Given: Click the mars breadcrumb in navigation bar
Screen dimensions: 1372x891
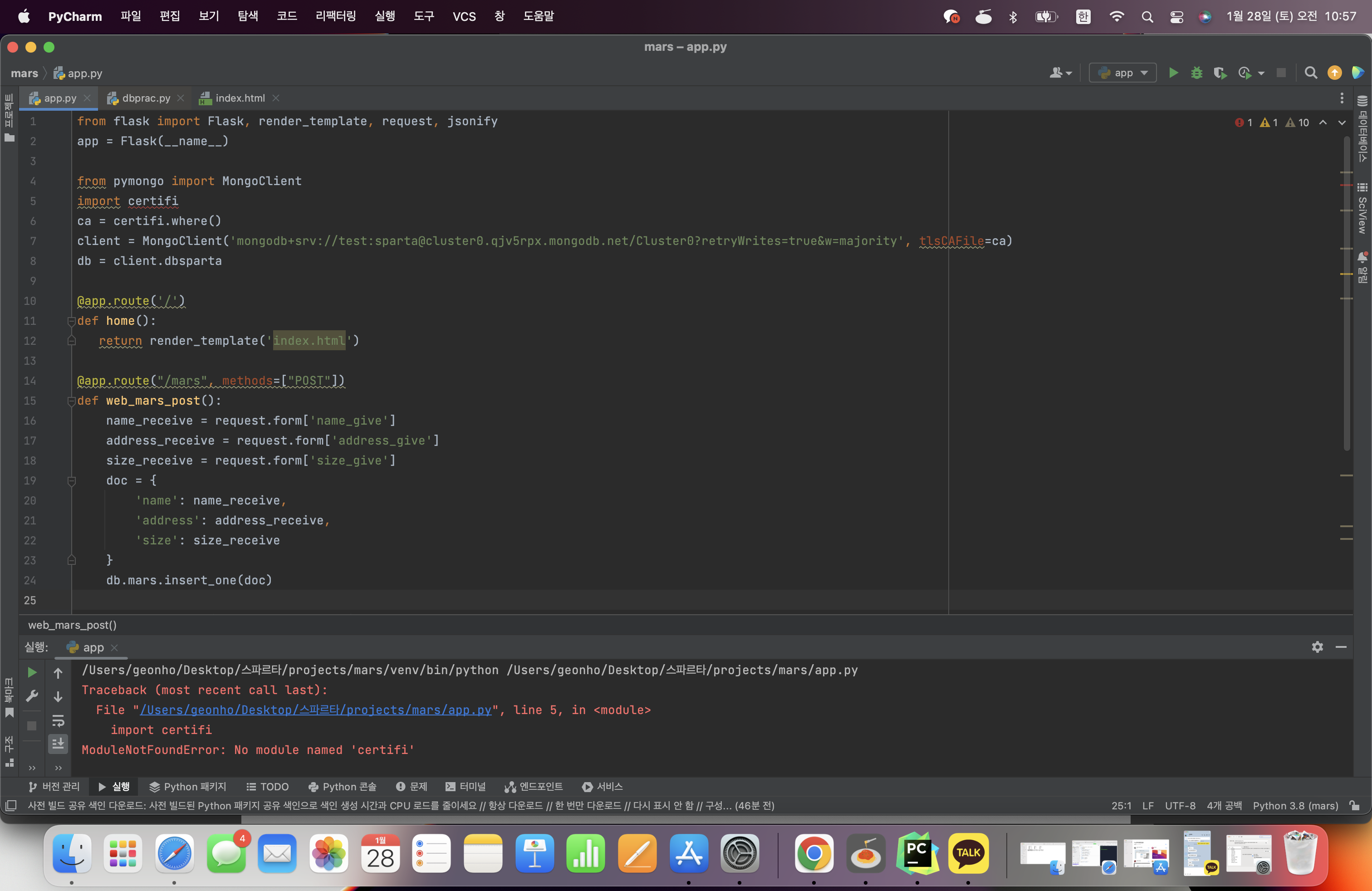Looking at the screenshot, I should (x=24, y=73).
